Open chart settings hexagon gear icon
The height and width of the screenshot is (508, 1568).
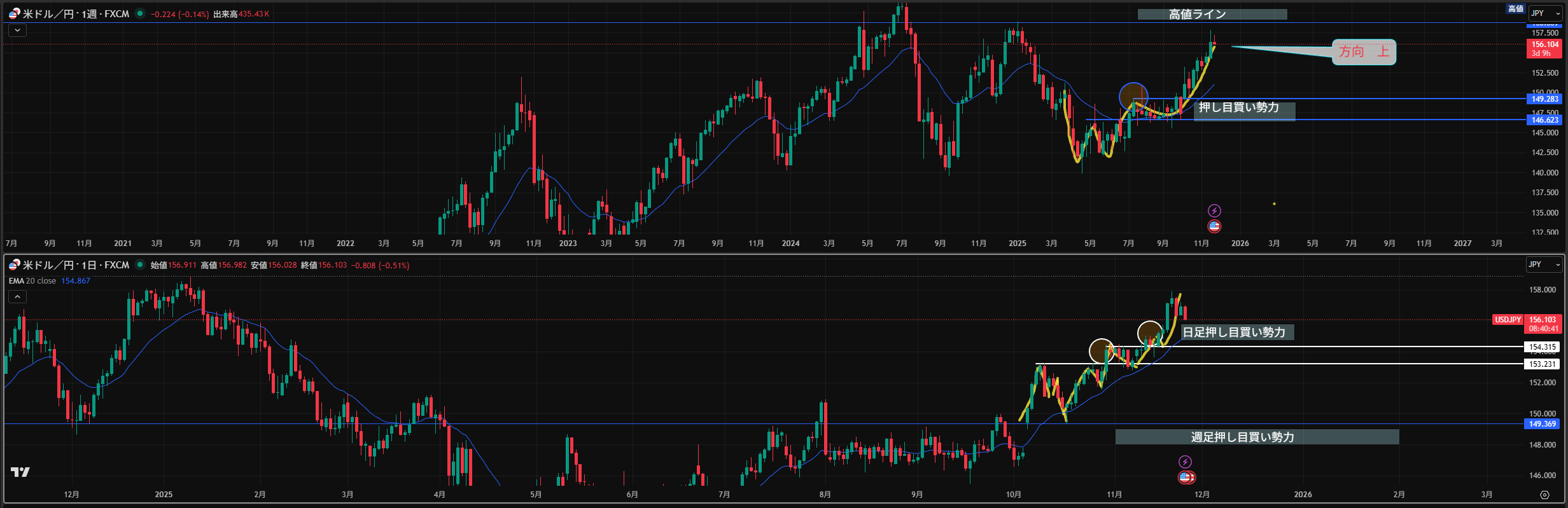(x=1544, y=495)
